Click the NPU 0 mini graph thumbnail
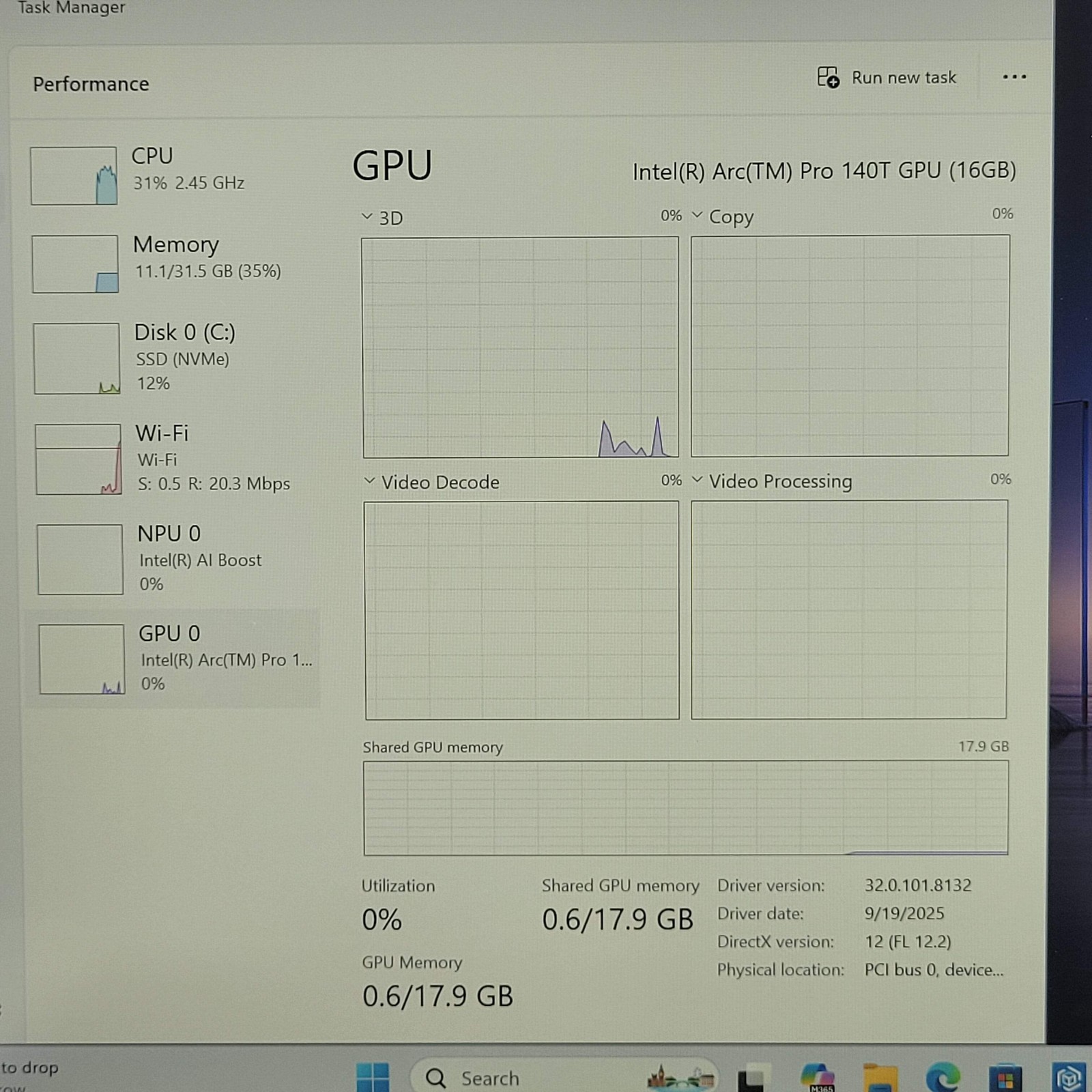 click(x=80, y=559)
